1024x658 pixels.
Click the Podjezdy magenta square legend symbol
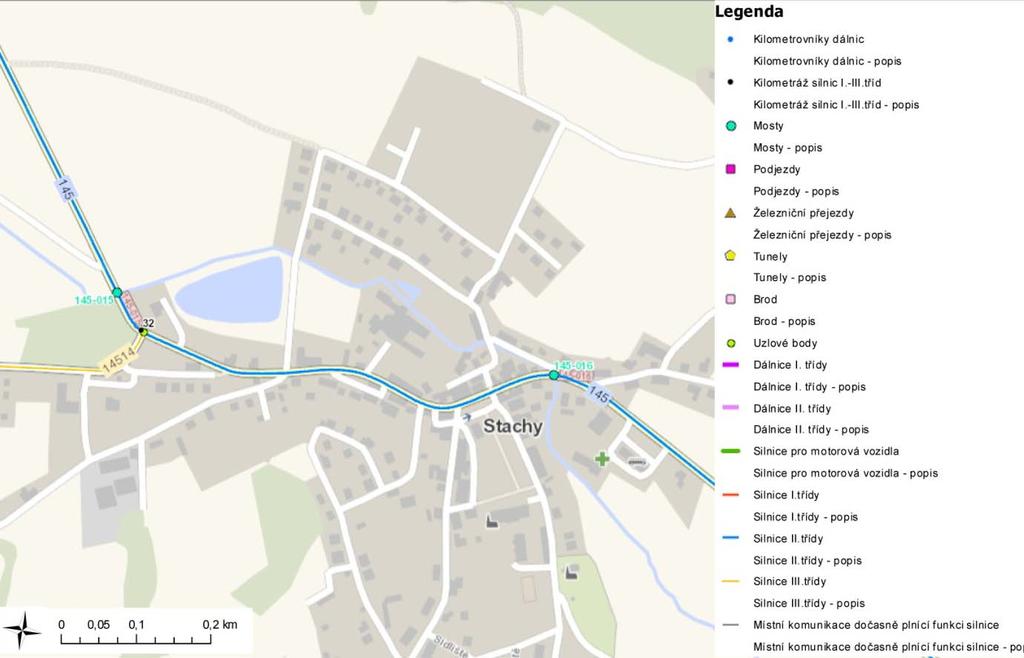pyautogui.click(x=730, y=169)
